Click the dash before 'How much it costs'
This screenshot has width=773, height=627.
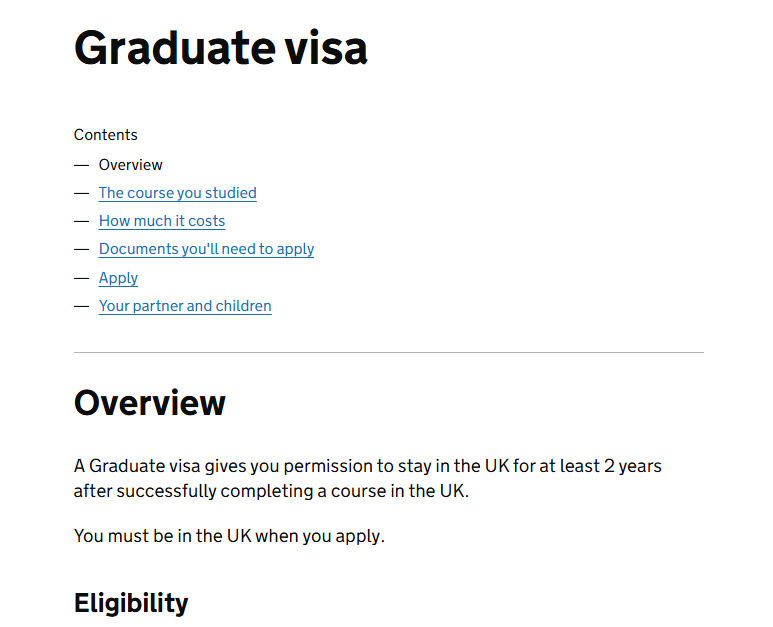pyautogui.click(x=81, y=221)
